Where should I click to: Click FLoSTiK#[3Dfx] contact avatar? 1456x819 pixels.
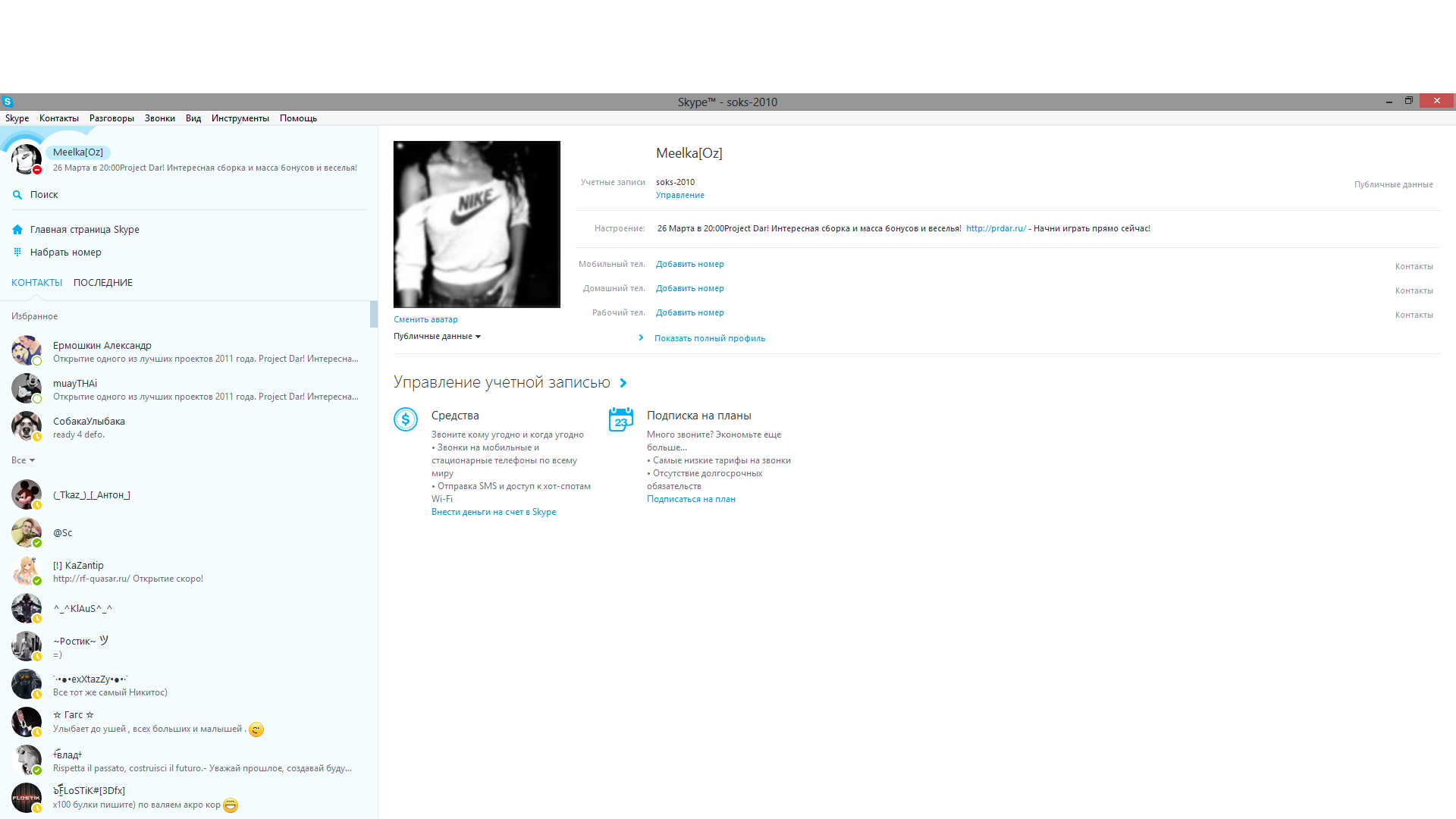click(x=27, y=798)
